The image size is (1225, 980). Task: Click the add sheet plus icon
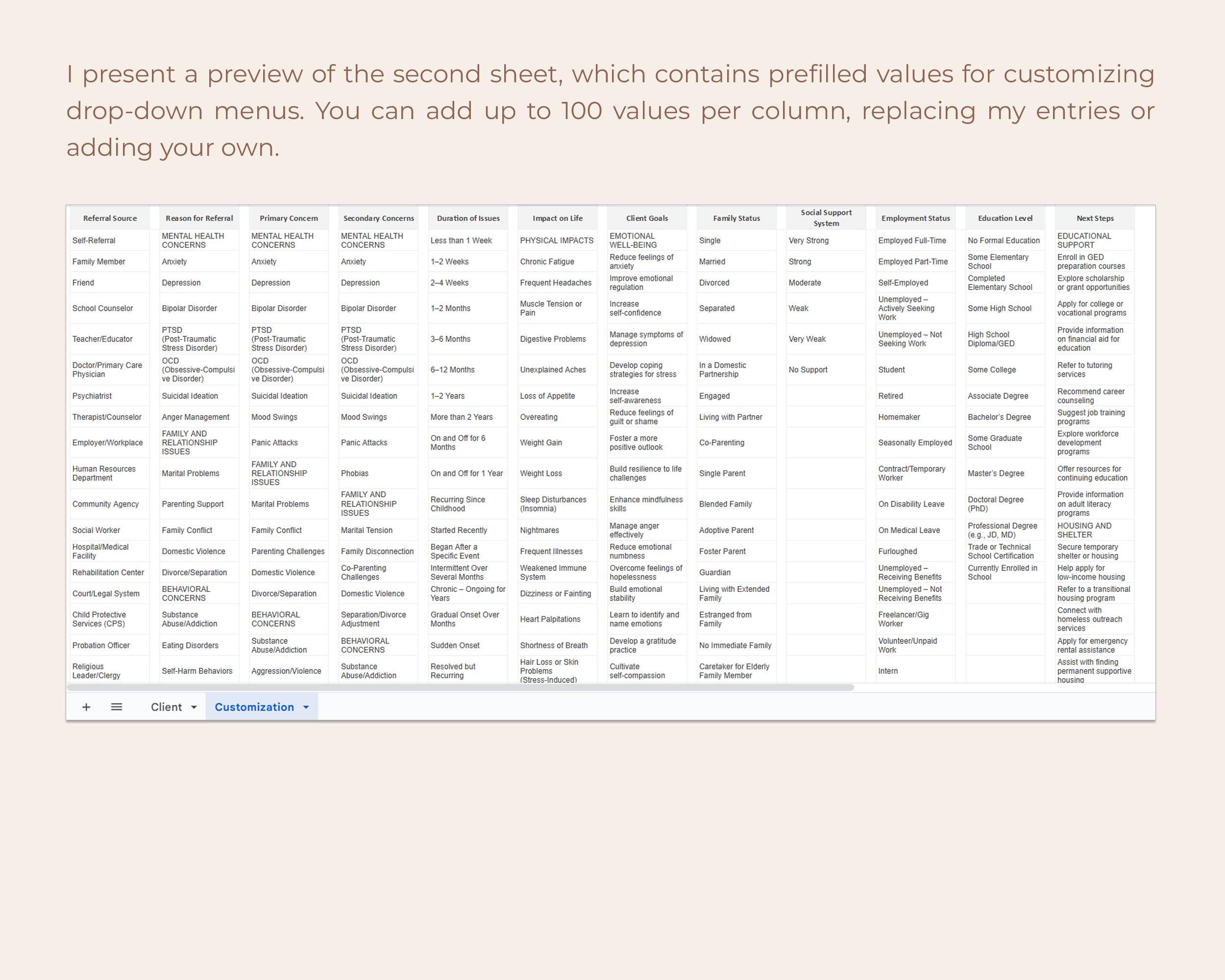pos(86,707)
